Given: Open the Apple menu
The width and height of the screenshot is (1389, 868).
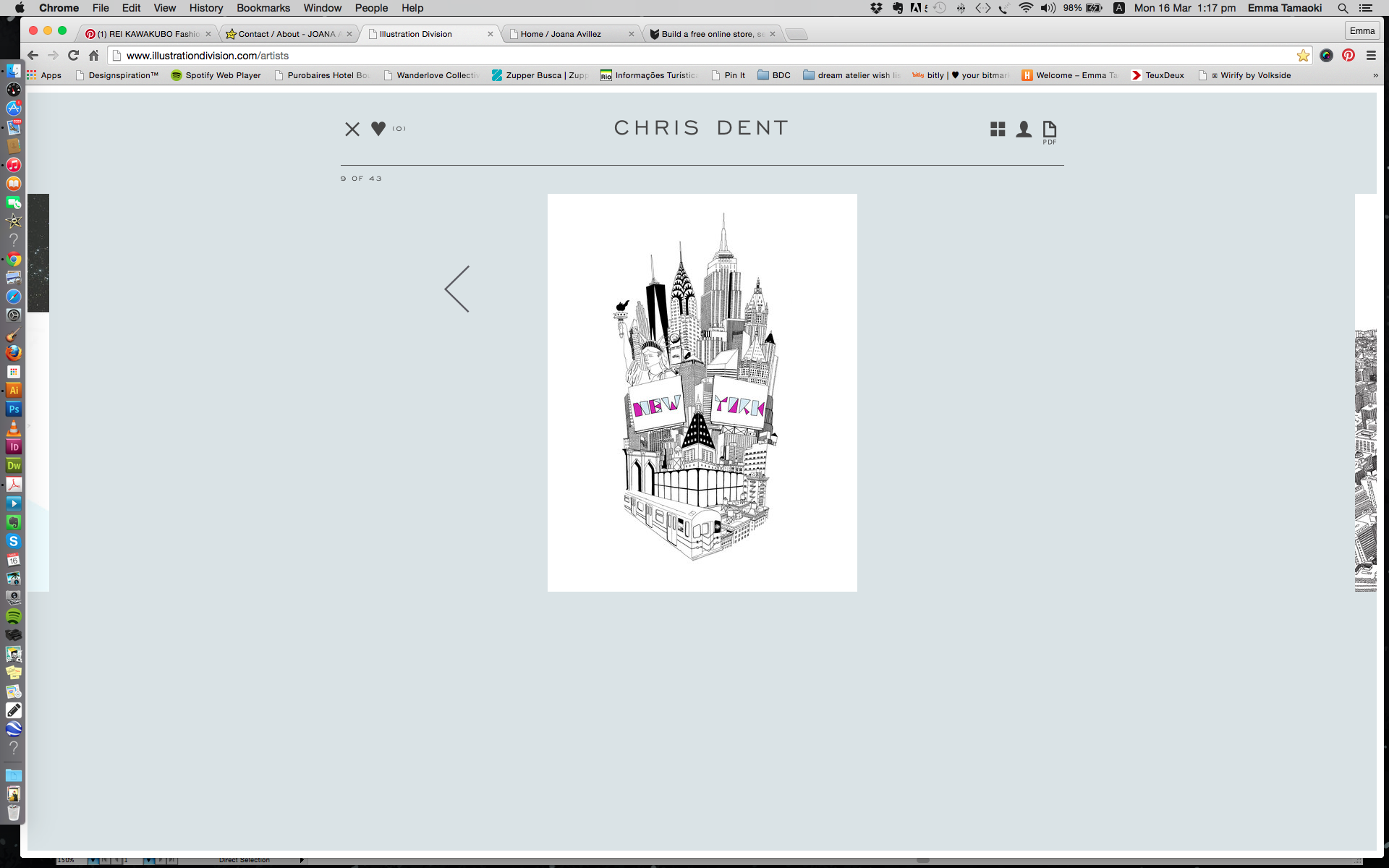Looking at the screenshot, I should point(20,8).
